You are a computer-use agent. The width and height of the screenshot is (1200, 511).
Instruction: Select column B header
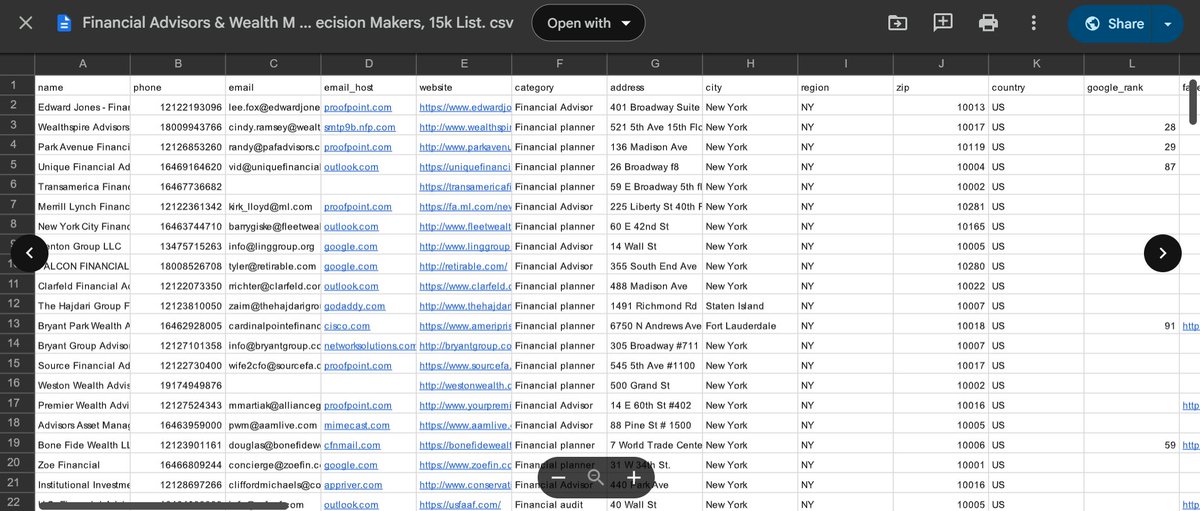(178, 64)
